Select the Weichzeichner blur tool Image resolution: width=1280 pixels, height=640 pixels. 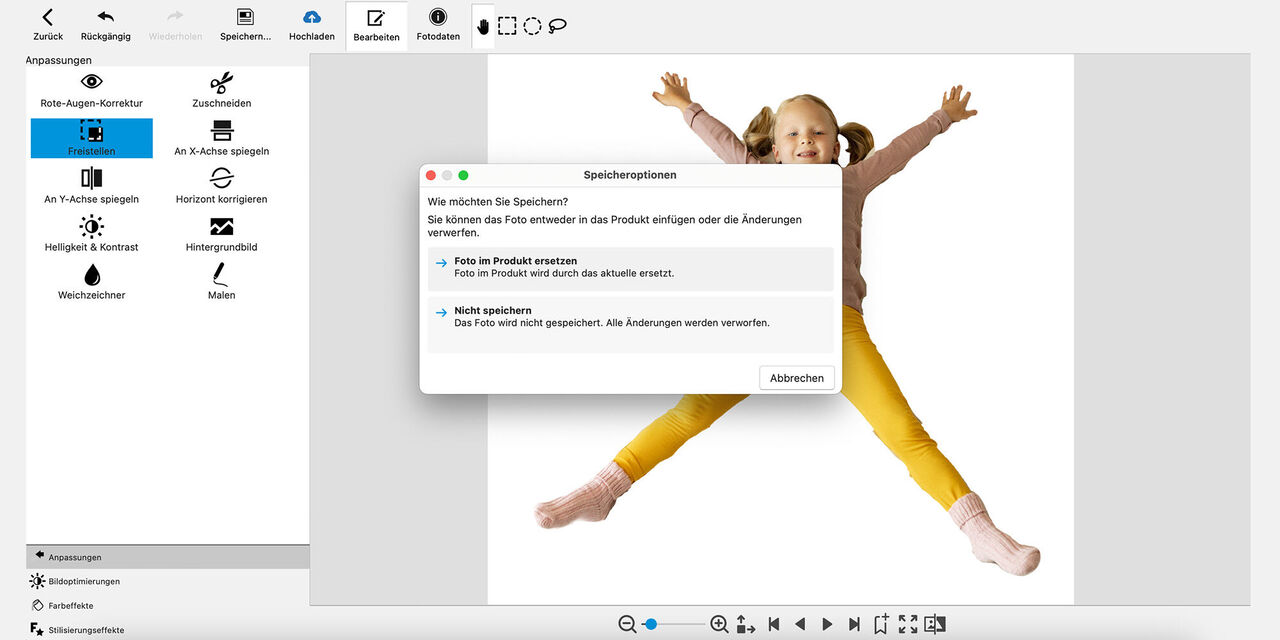coord(91,282)
